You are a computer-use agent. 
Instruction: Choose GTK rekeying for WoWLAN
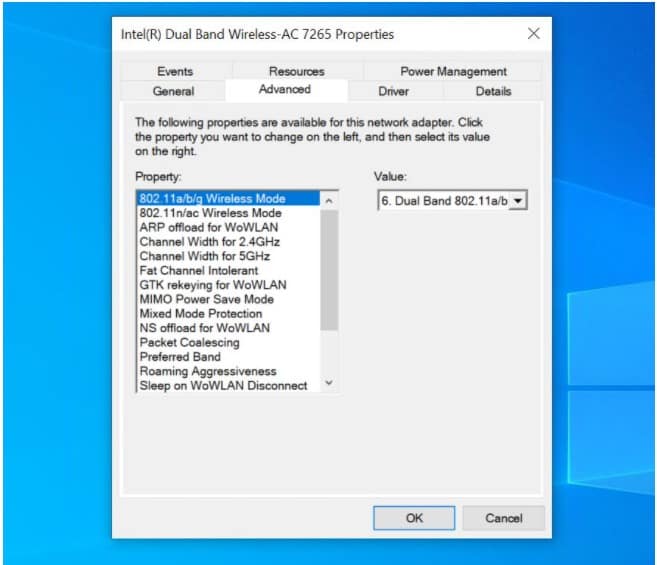[x=228, y=285]
